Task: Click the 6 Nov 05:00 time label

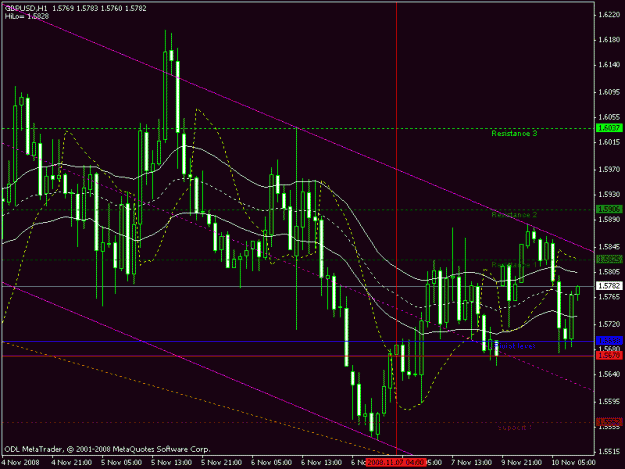Action: pos(272,462)
